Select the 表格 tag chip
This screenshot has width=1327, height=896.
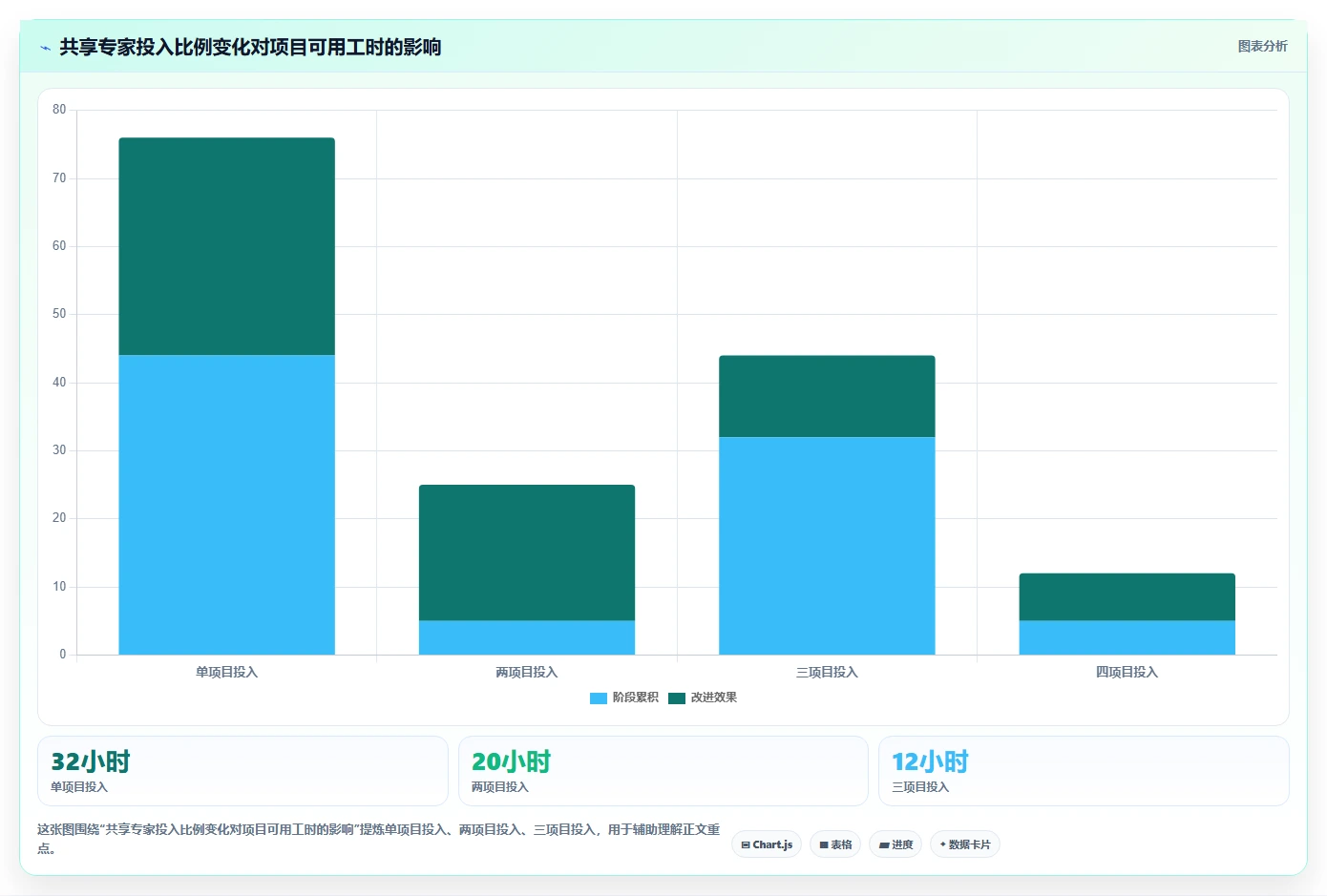(x=835, y=844)
